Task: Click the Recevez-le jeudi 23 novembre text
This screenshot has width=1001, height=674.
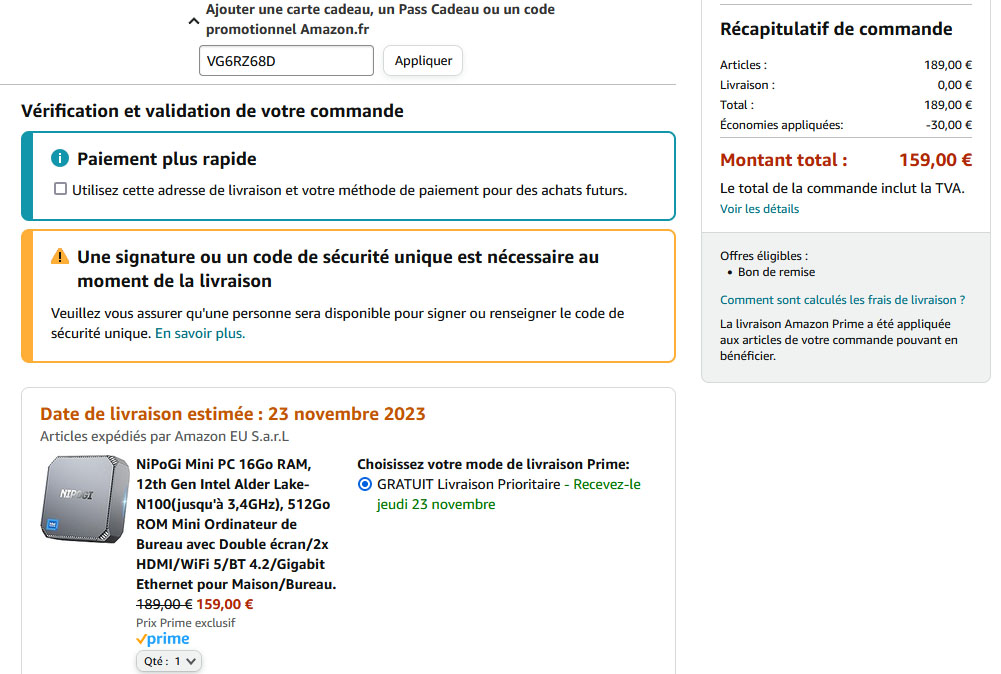Action: pyautogui.click(x=509, y=494)
